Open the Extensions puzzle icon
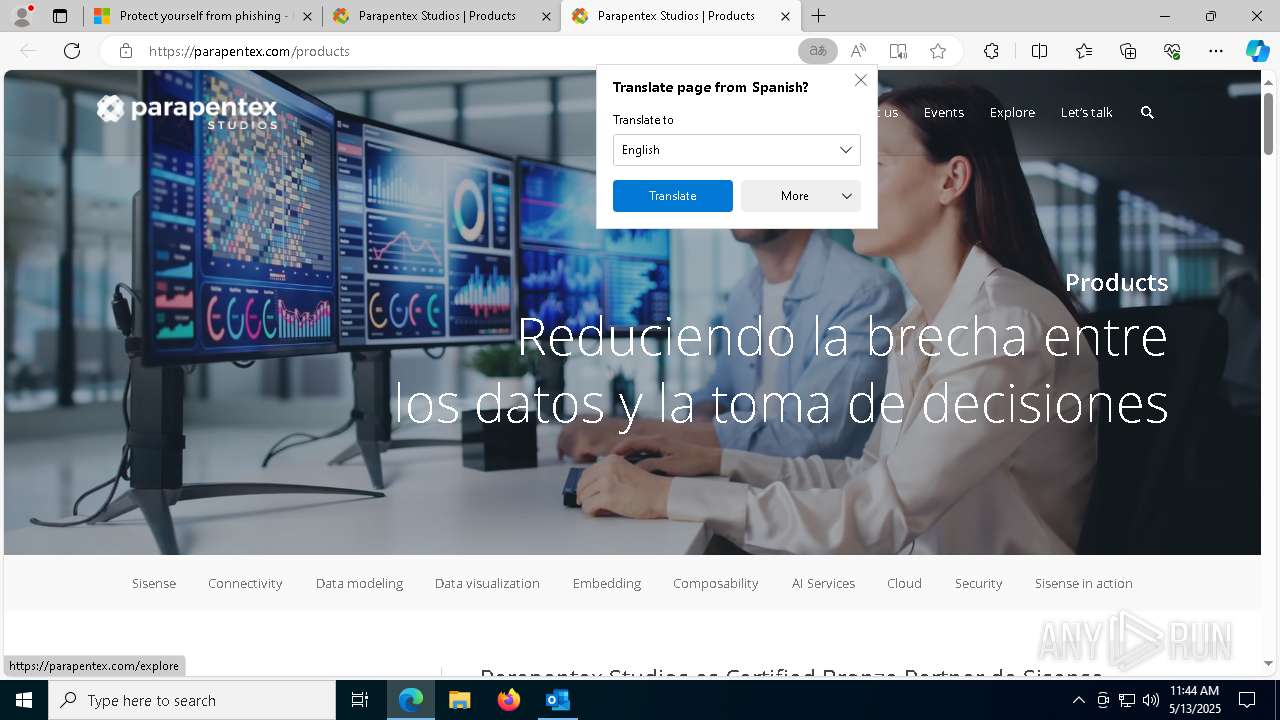Viewport: 1280px width, 720px height. (991, 51)
